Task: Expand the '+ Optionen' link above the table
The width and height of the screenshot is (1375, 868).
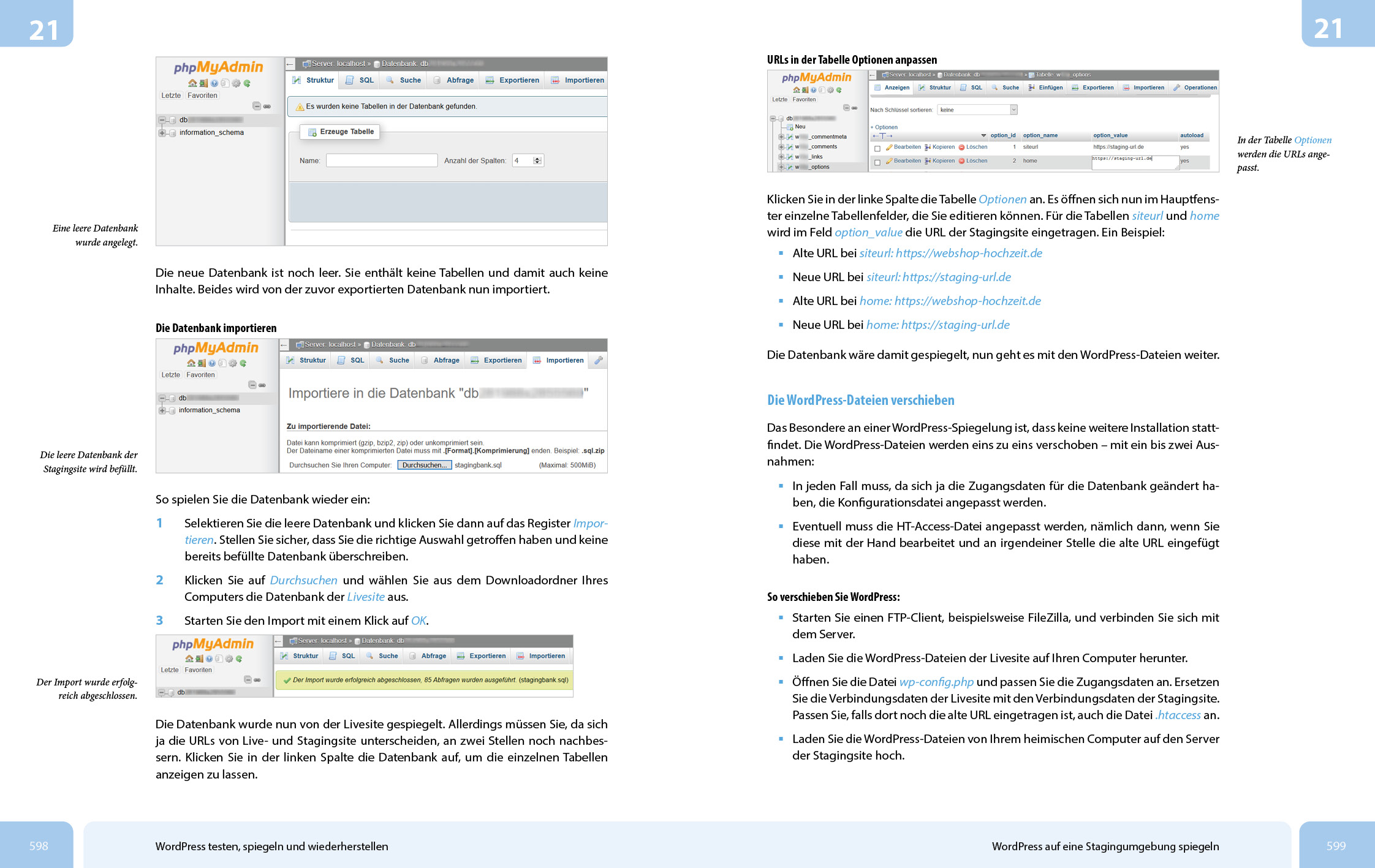Action: 884,127
